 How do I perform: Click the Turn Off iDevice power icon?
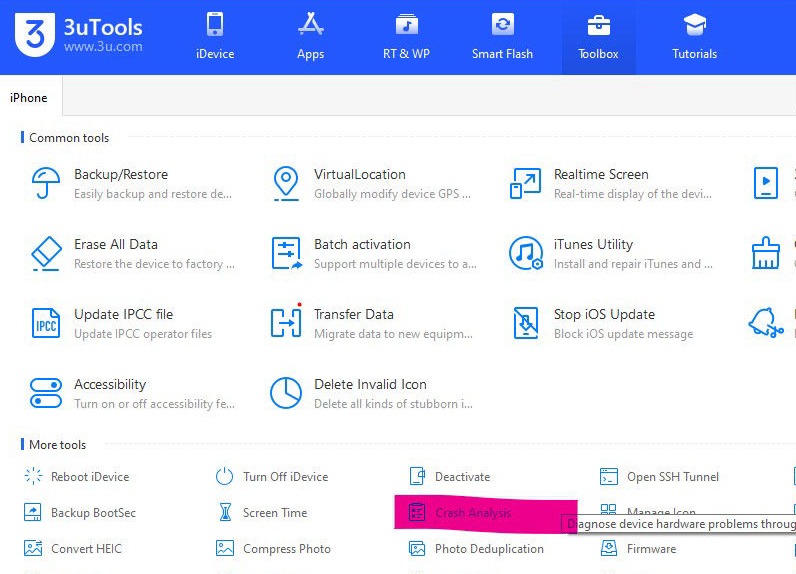[224, 476]
